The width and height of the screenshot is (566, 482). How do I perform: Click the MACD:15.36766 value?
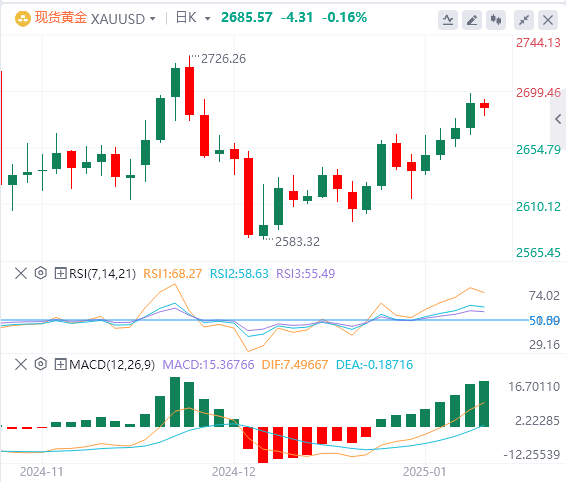click(208, 365)
